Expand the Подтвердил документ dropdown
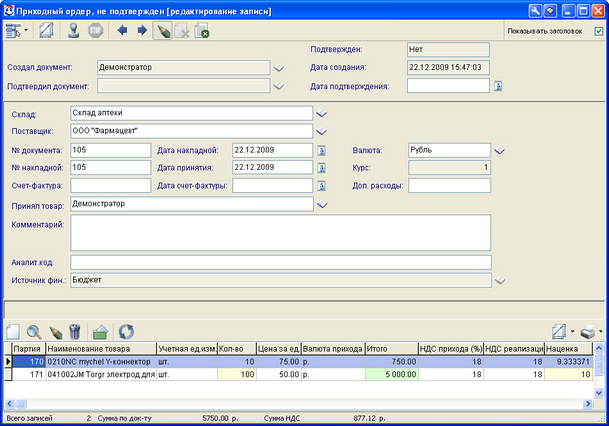 (278, 86)
